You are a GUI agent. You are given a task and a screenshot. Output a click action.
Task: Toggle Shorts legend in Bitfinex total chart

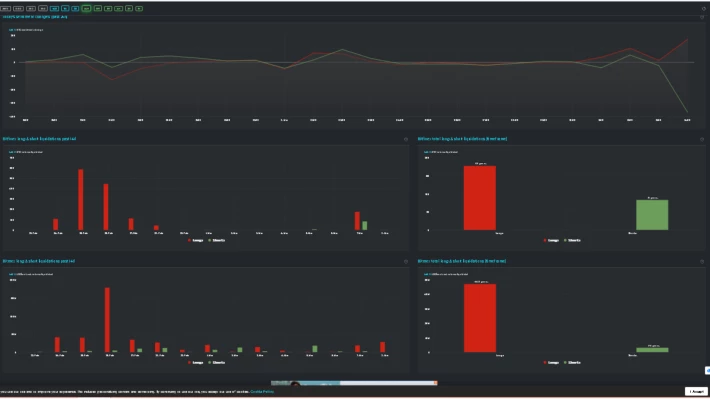click(572, 240)
